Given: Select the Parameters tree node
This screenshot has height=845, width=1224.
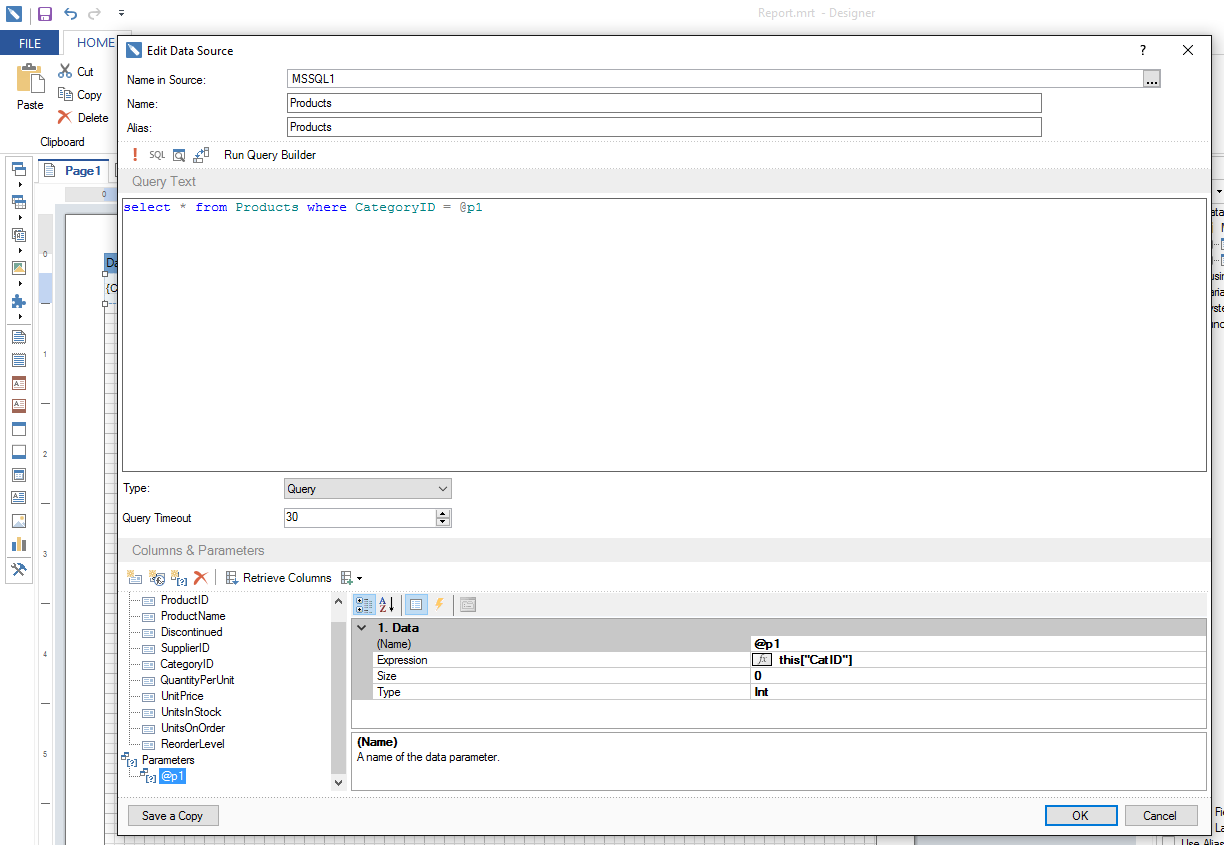Looking at the screenshot, I should point(168,760).
